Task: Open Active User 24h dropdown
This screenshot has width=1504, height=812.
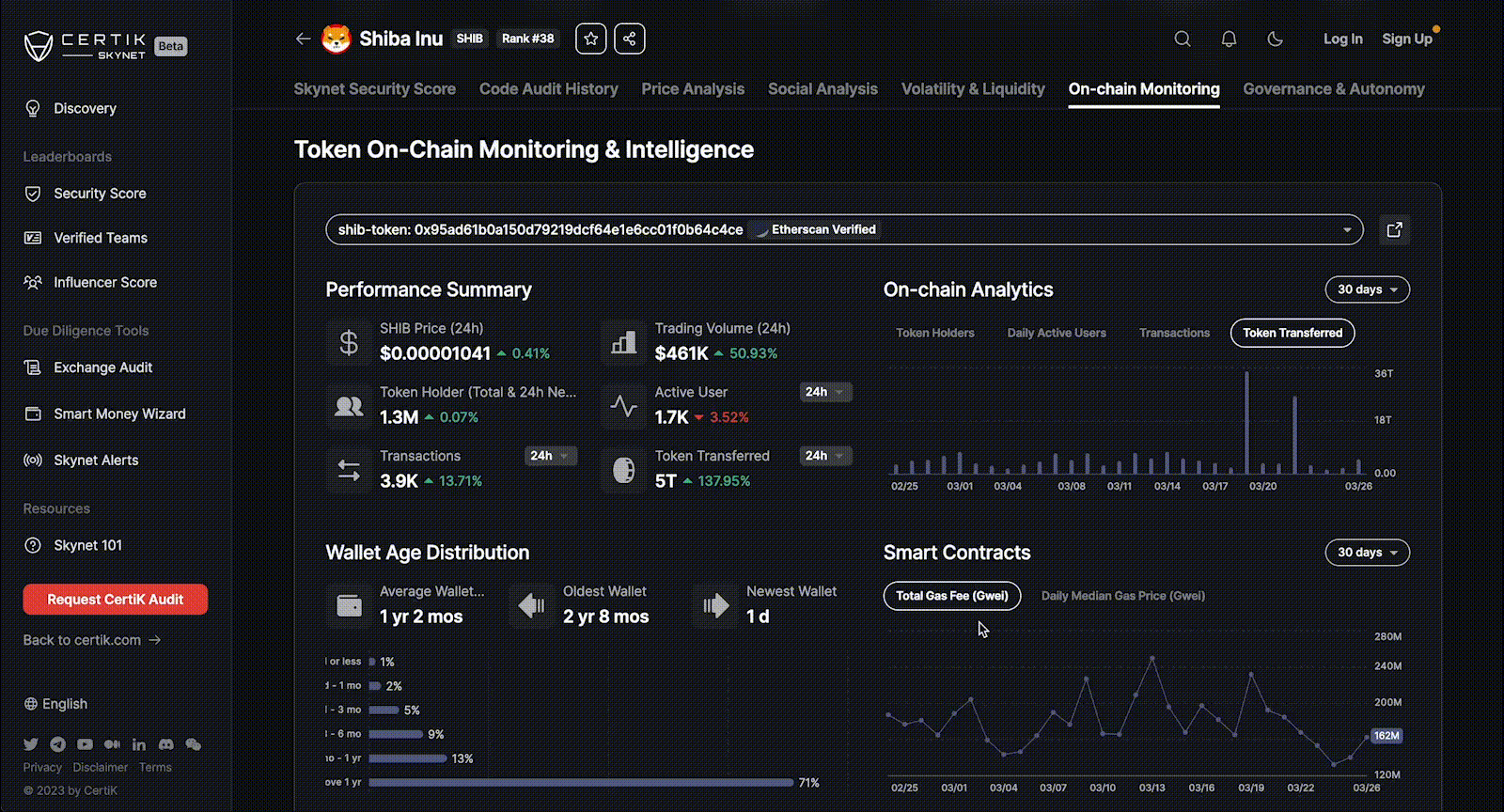Action: pos(826,392)
